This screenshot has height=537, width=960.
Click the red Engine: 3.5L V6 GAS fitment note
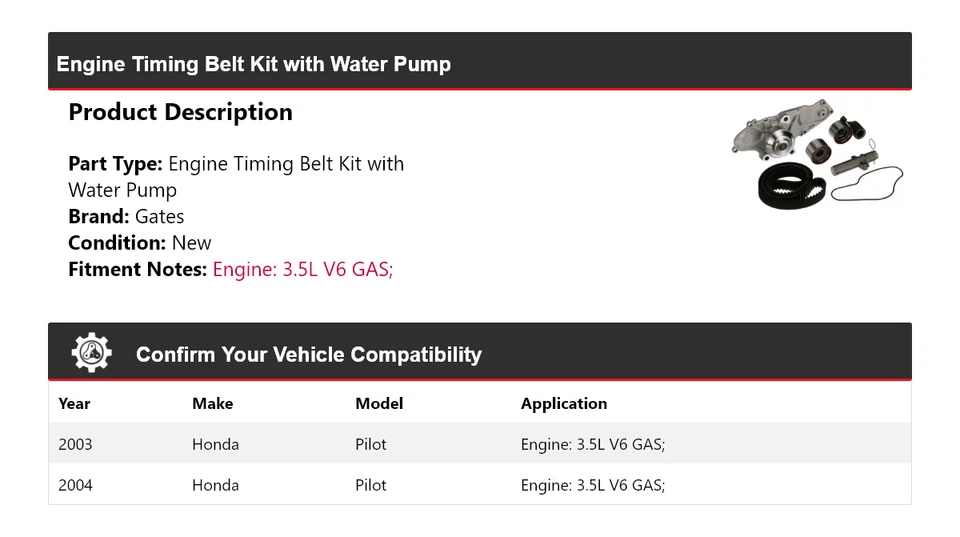click(x=303, y=269)
